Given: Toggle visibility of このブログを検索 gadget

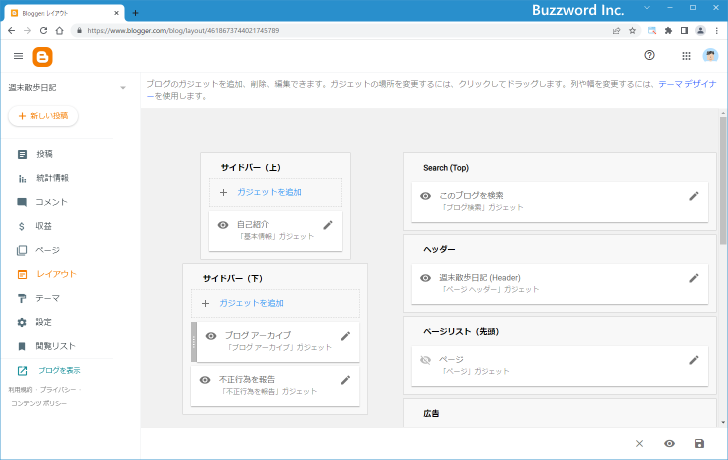Looking at the screenshot, I should (x=425, y=196).
